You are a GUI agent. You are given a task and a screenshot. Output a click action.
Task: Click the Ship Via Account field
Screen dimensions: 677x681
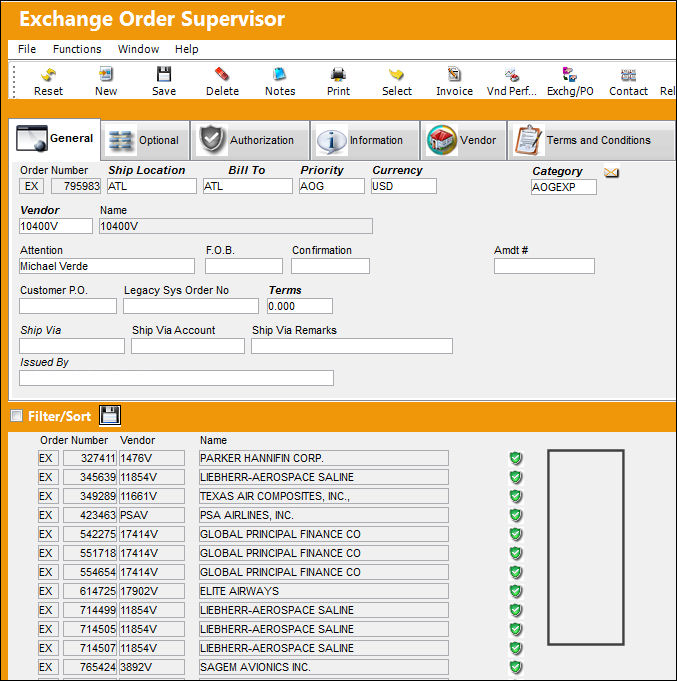tap(188, 346)
